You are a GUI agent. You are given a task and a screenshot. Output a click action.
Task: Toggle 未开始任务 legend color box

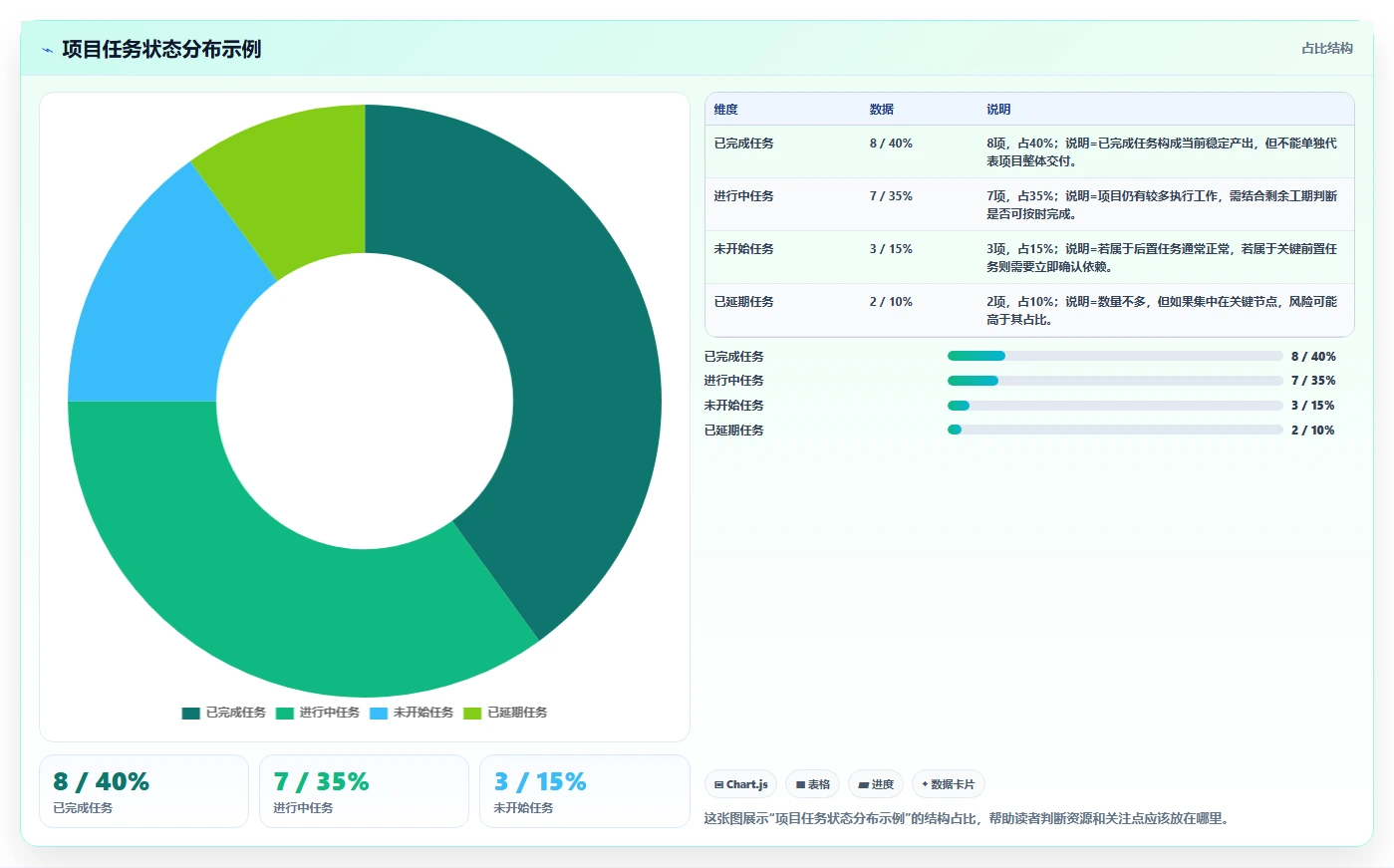click(379, 713)
